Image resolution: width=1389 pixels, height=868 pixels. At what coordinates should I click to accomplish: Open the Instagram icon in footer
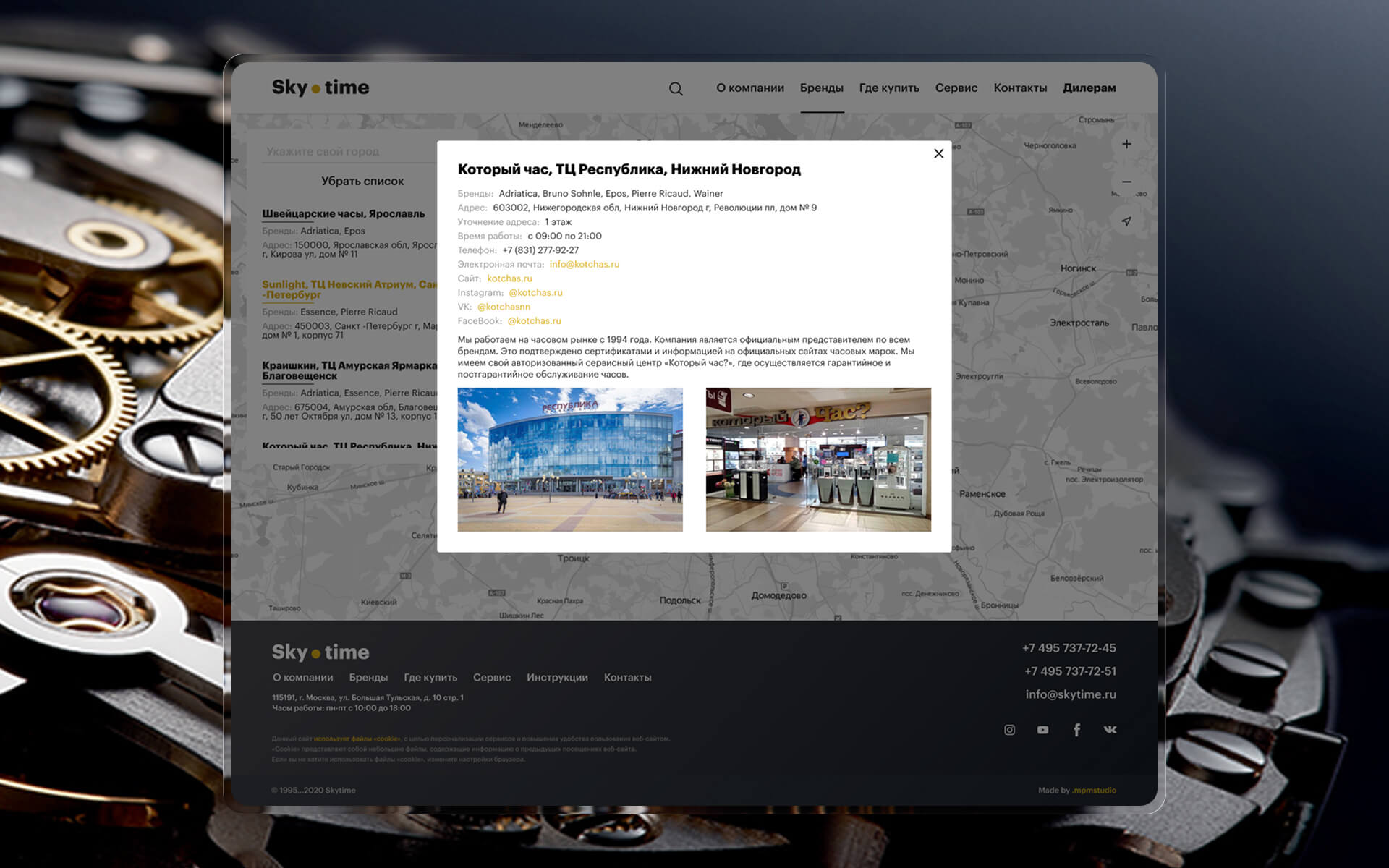(1009, 730)
